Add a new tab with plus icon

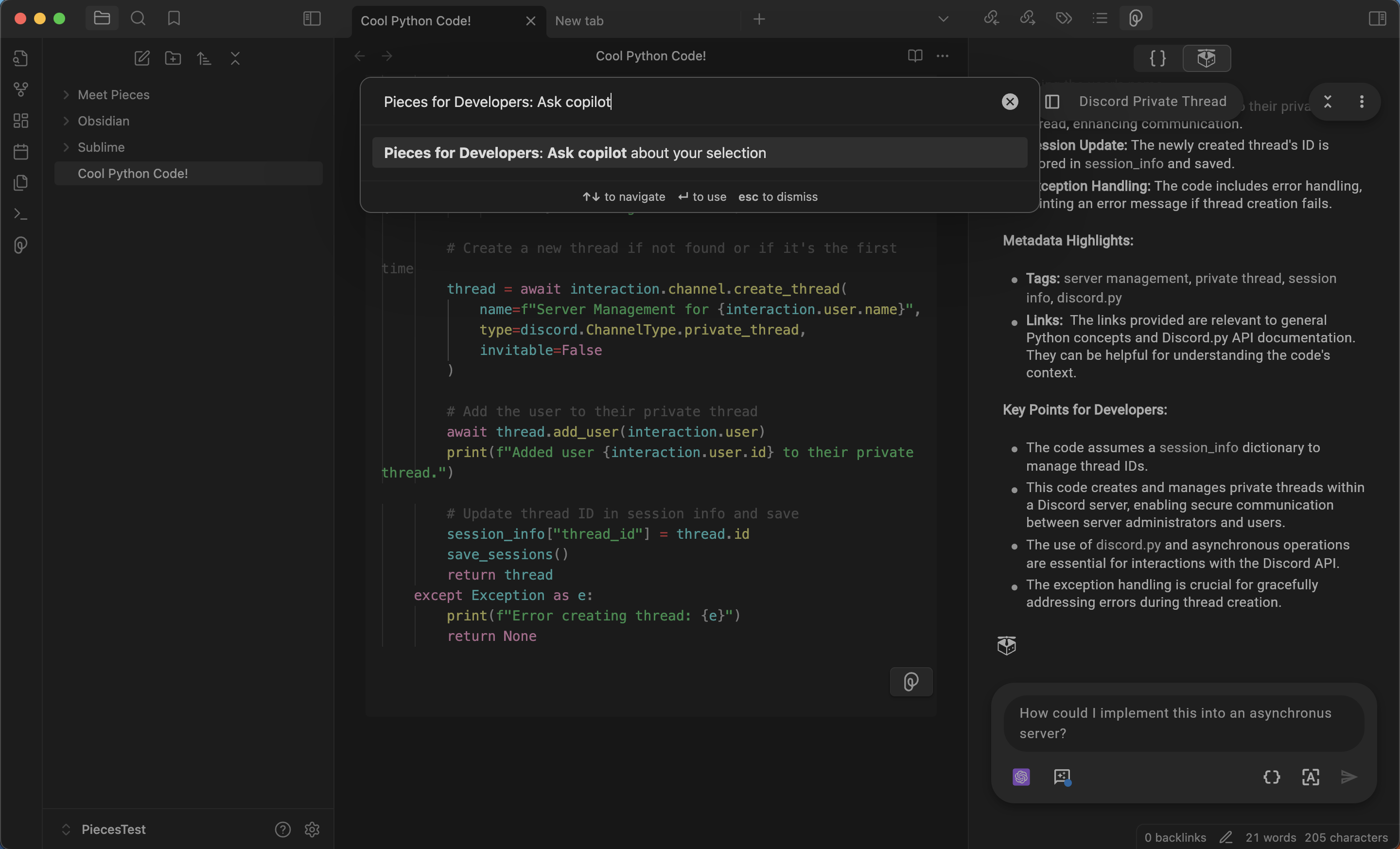(759, 19)
